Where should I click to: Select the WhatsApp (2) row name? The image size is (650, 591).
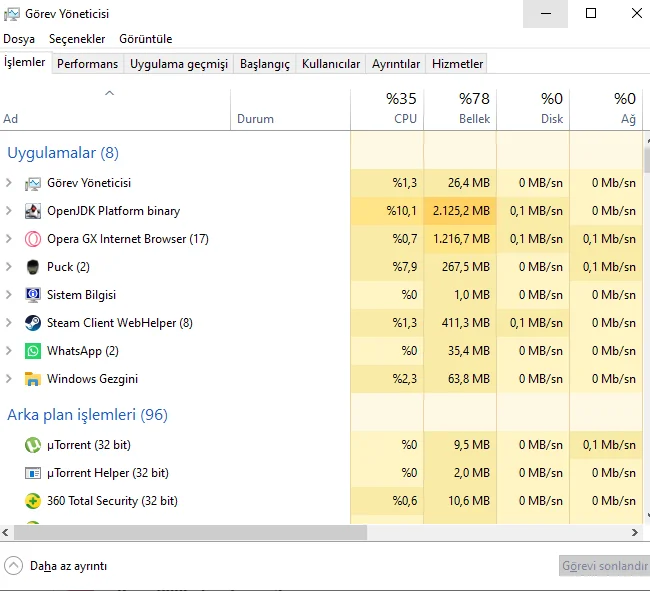pos(83,351)
